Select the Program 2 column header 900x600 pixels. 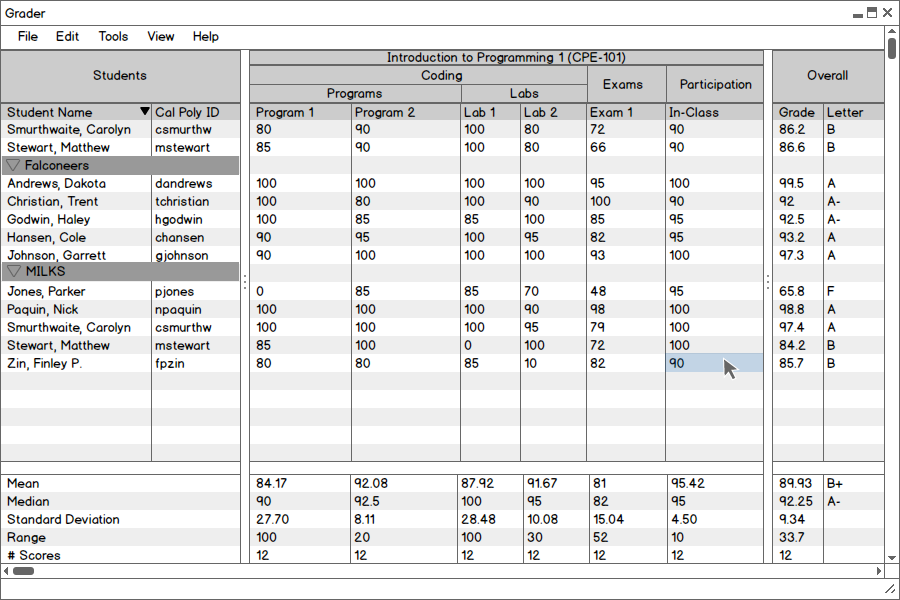point(406,112)
